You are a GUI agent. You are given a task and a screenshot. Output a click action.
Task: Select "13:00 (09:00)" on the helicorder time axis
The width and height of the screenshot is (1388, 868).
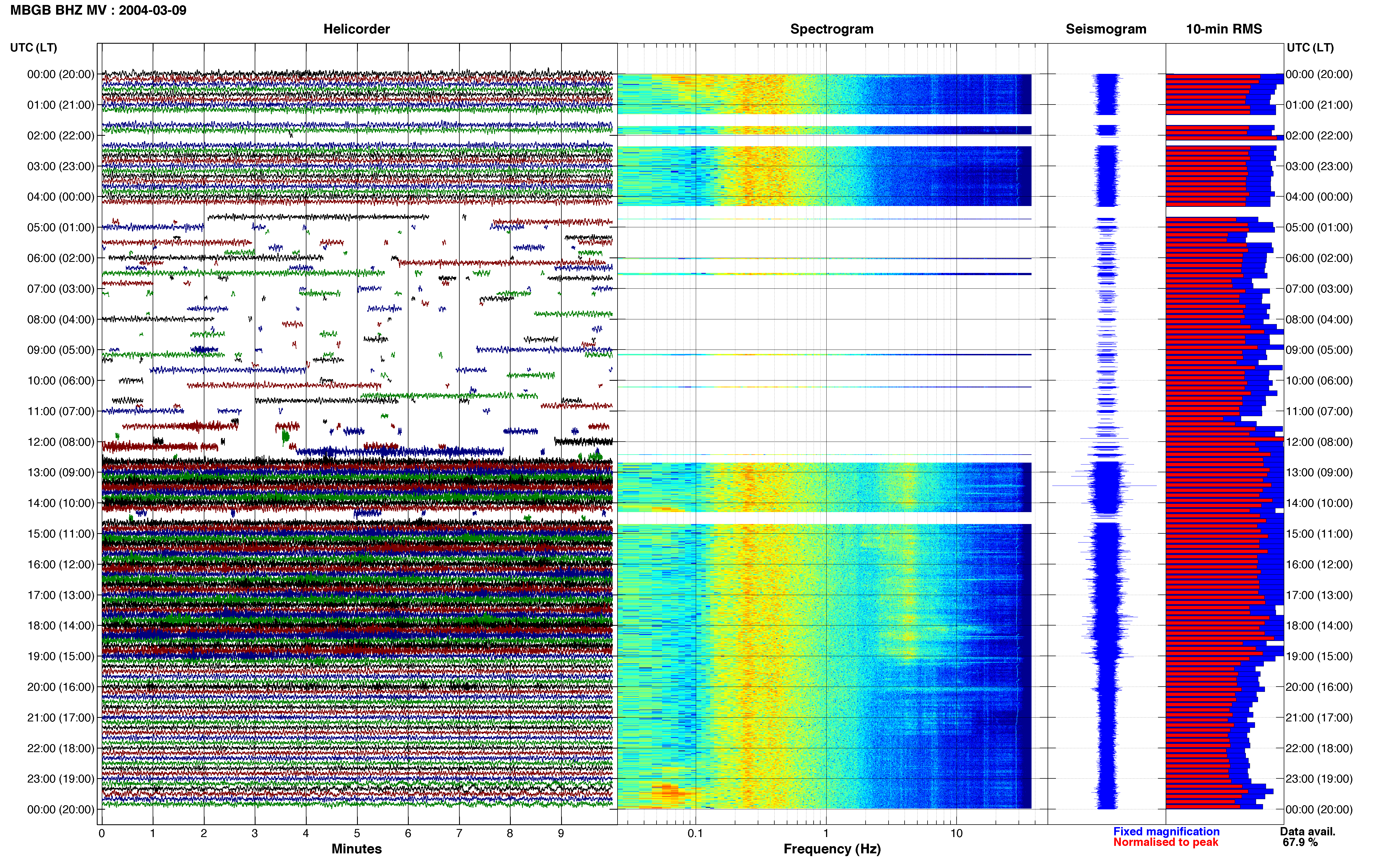click(x=61, y=472)
